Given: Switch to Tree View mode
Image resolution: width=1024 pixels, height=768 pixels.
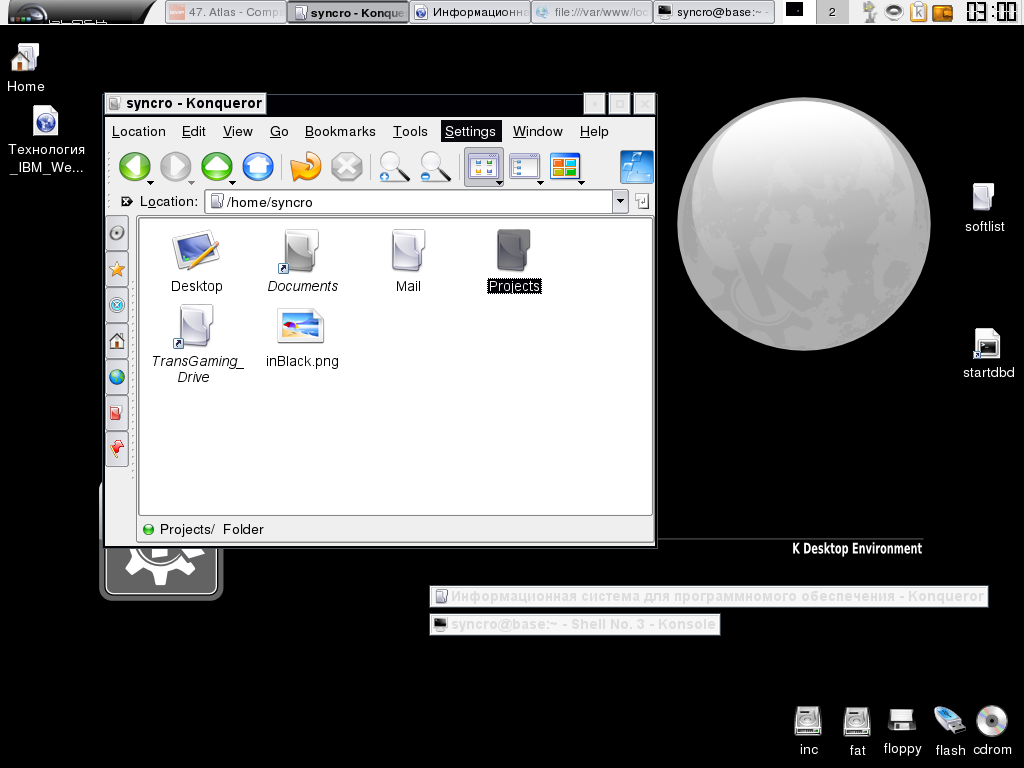Looking at the screenshot, I should tap(523, 167).
